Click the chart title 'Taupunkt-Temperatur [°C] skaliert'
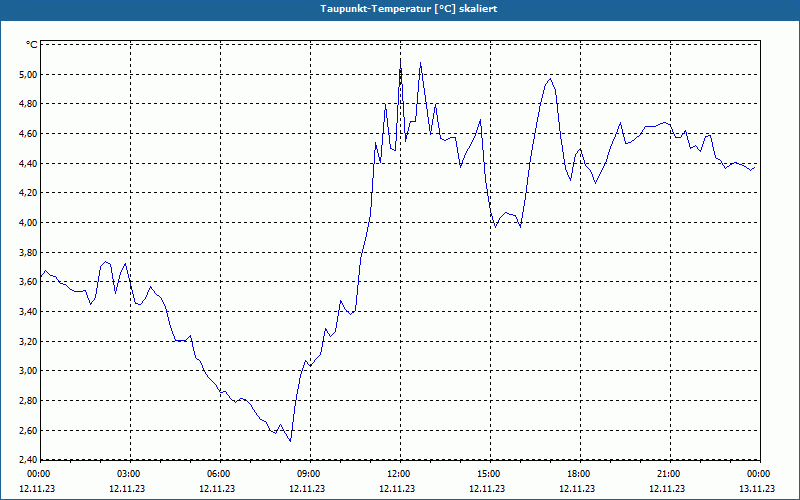 click(409, 9)
